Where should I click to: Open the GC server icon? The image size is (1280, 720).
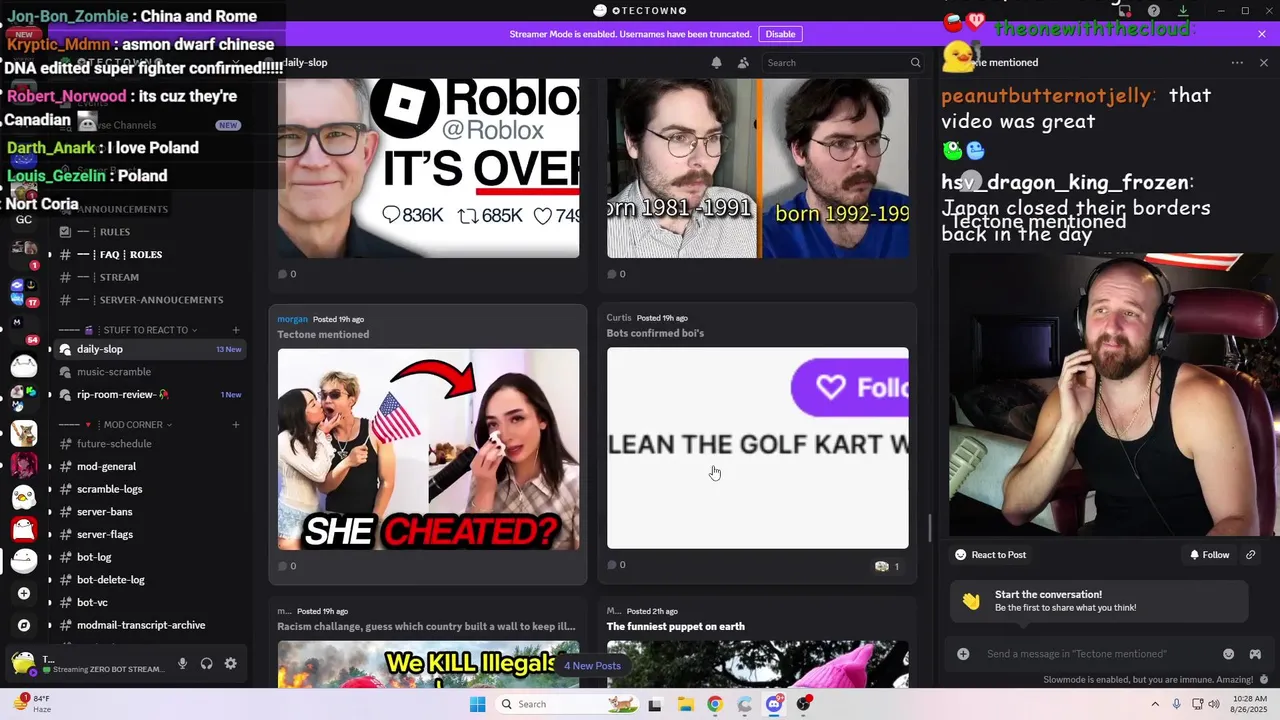click(x=24, y=219)
